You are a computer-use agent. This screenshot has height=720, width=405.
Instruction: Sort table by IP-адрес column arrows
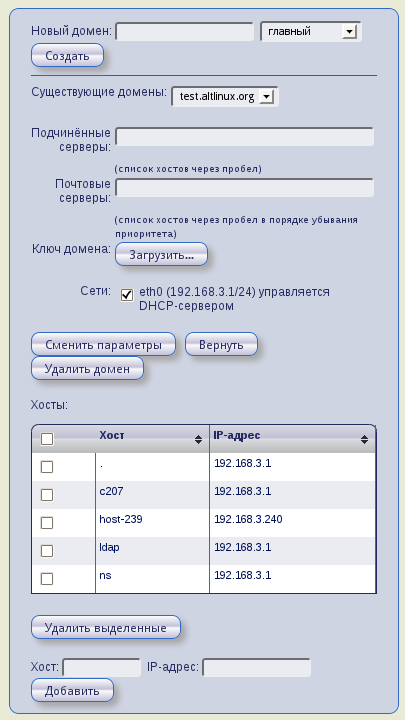[364, 439]
